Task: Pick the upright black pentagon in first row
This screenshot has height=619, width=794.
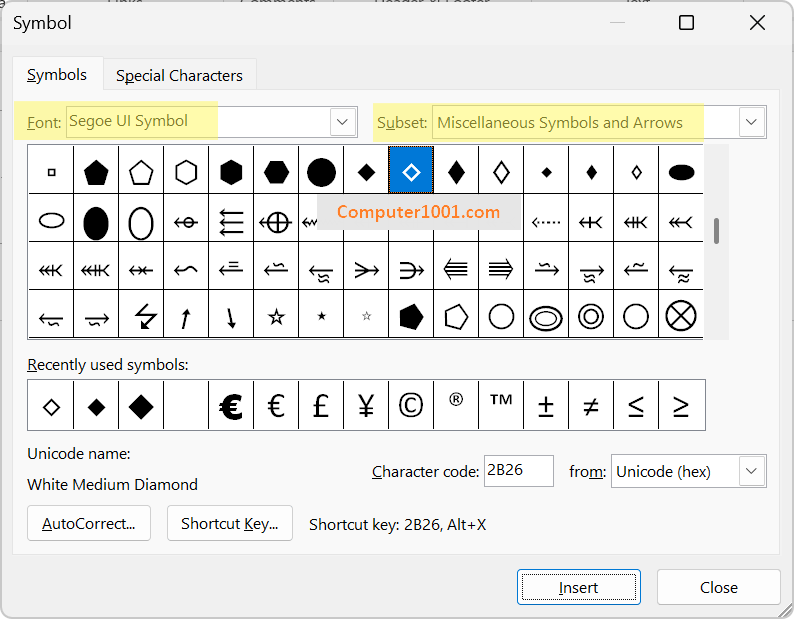Action: 96,172
